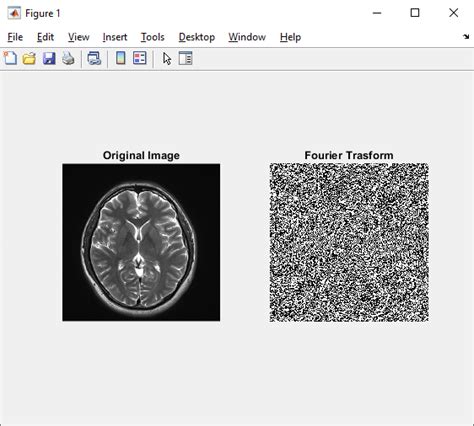474x426 pixels.
Task: Click the New Figure toolbar icon
Action: pyautogui.click(x=10, y=58)
